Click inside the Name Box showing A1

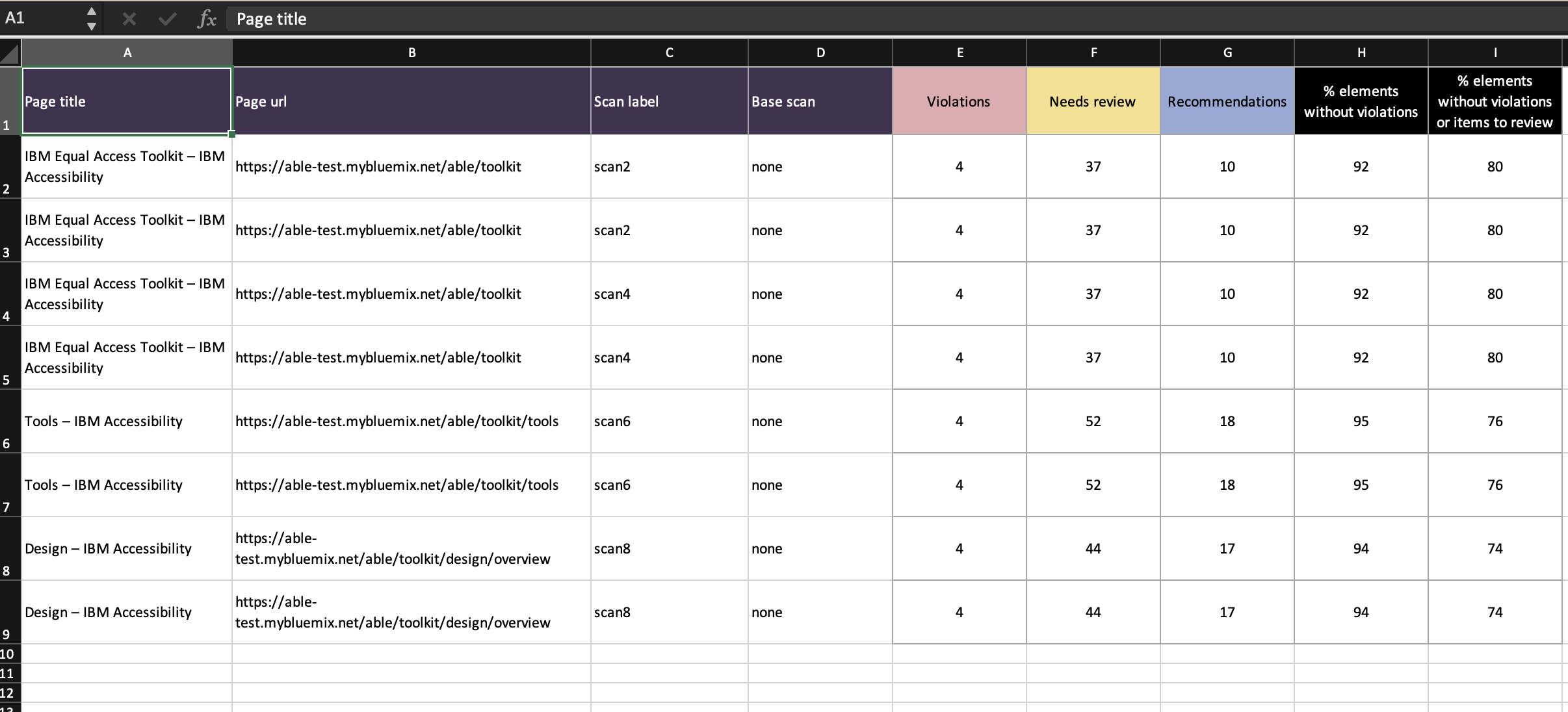pos(39,18)
